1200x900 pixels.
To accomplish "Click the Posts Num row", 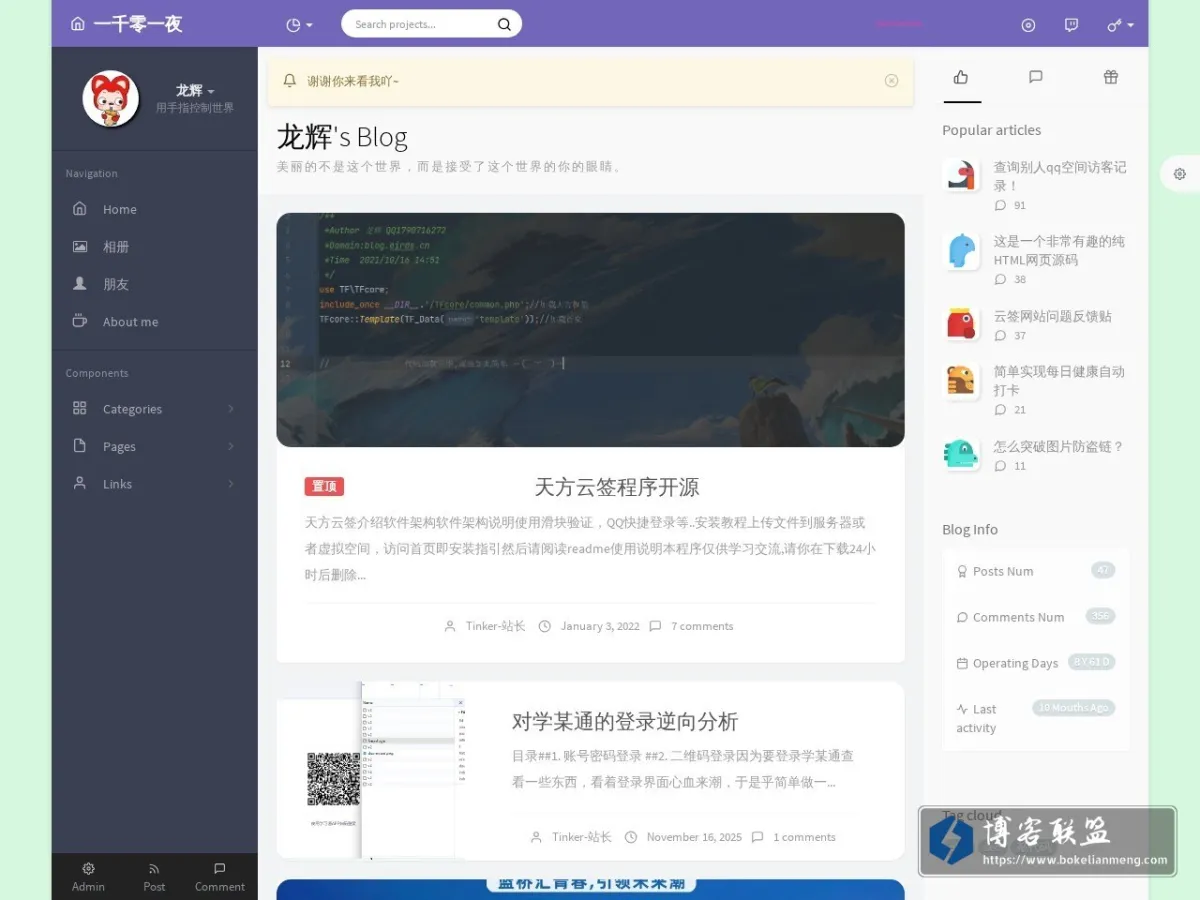I will click(x=1036, y=571).
